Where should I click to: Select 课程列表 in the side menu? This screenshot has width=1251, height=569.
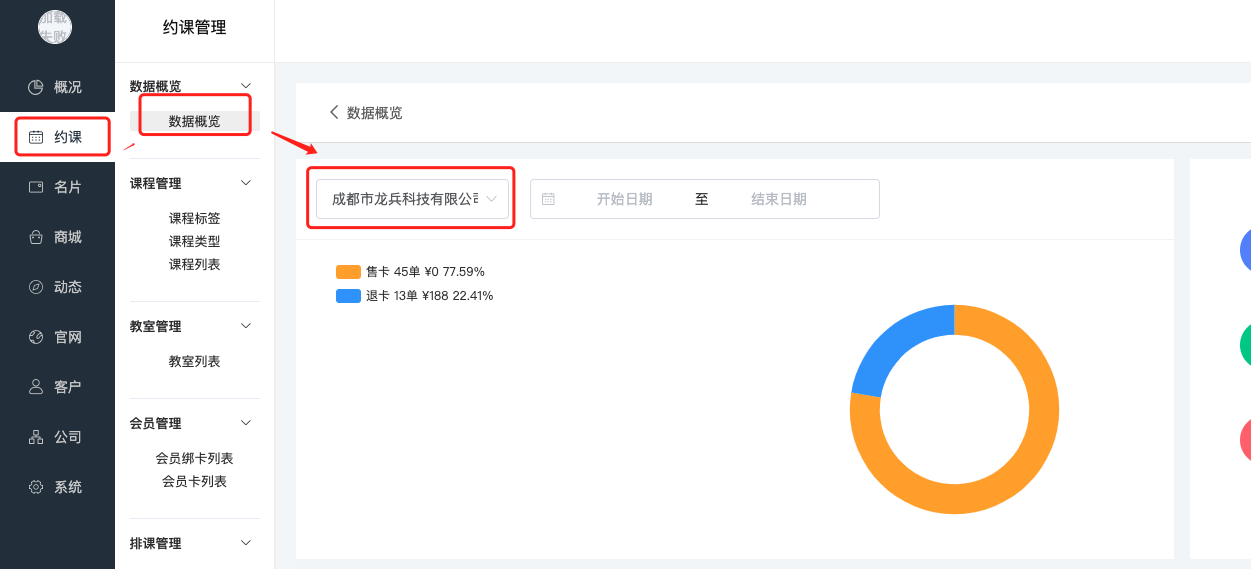pyautogui.click(x=194, y=264)
